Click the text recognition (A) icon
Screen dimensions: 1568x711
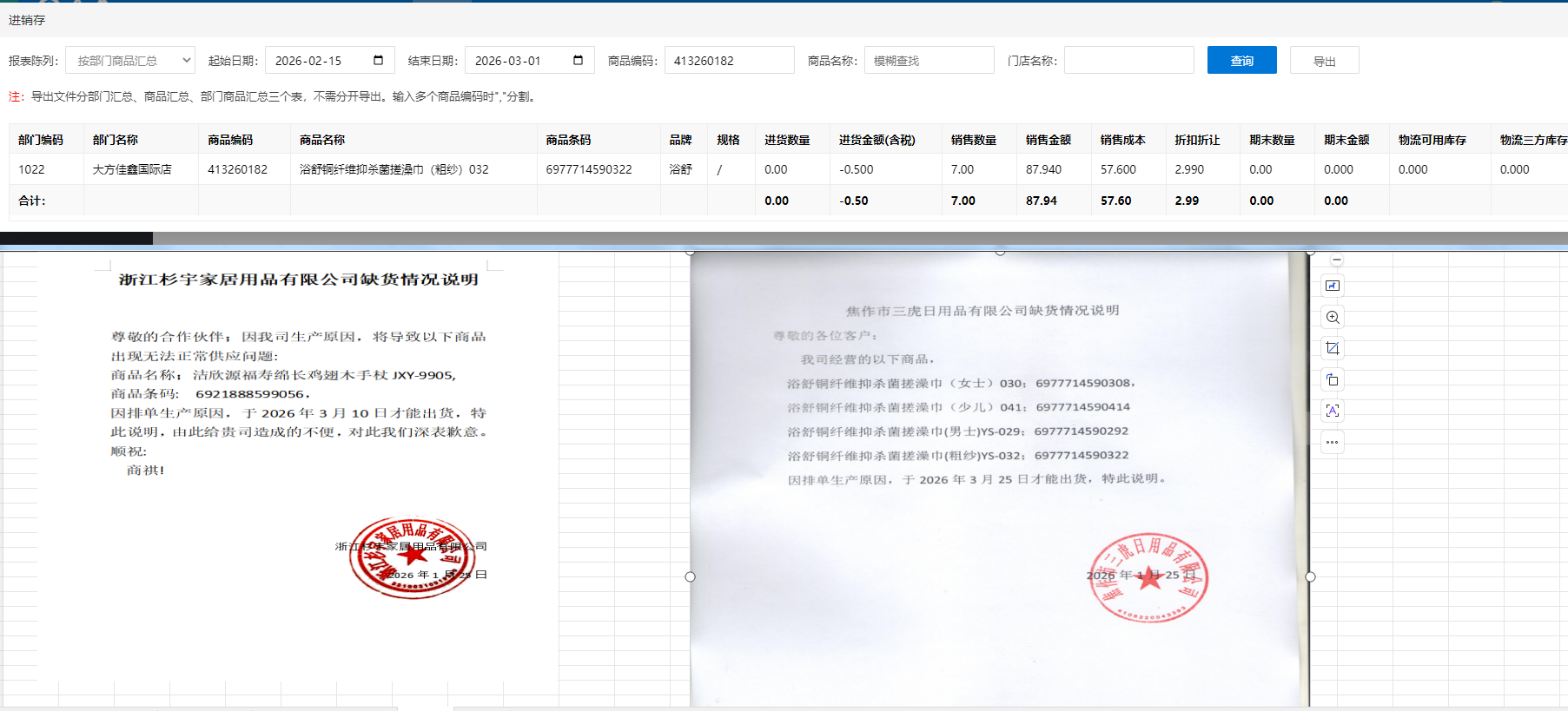coord(1333,411)
